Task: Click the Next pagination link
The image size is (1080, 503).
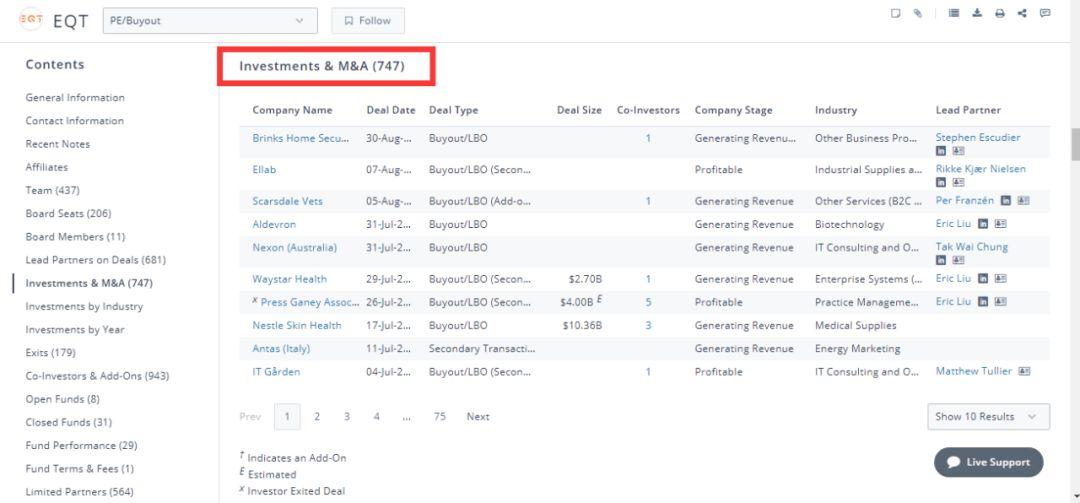Action: [x=478, y=416]
